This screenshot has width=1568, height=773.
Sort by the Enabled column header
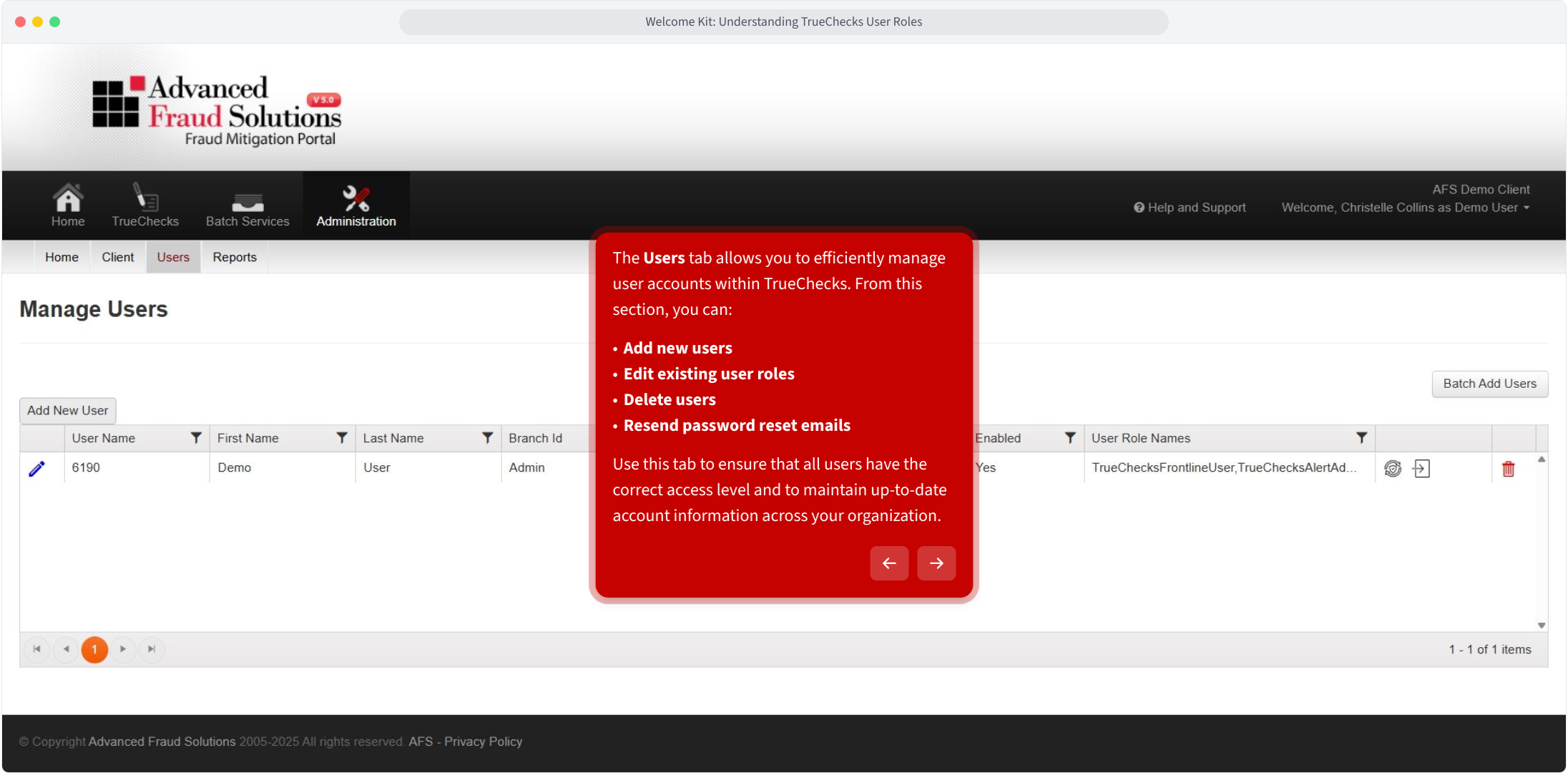999,438
